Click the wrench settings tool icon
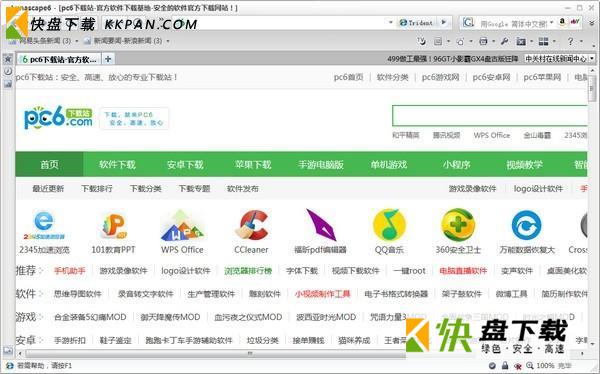 504,41
